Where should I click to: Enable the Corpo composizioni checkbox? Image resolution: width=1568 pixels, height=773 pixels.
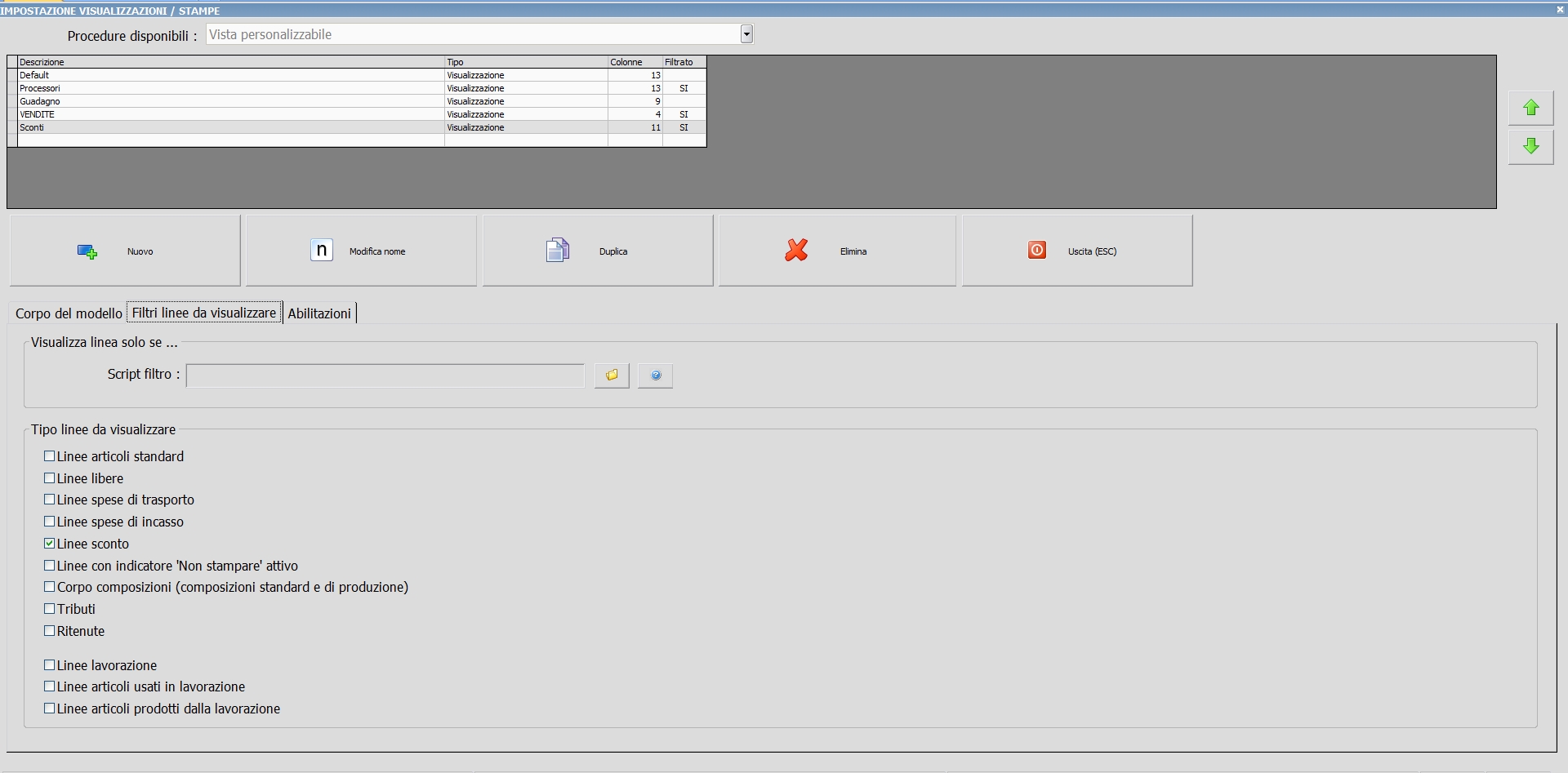tap(50, 587)
